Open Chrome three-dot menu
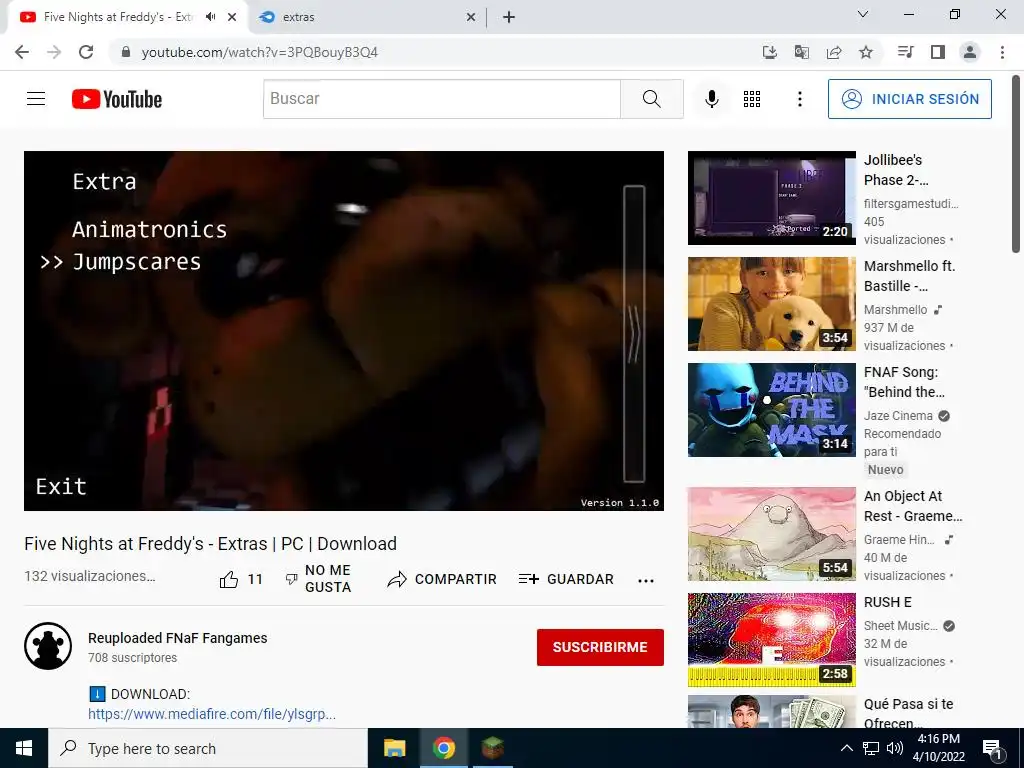This screenshot has height=768, width=1024. [1002, 52]
